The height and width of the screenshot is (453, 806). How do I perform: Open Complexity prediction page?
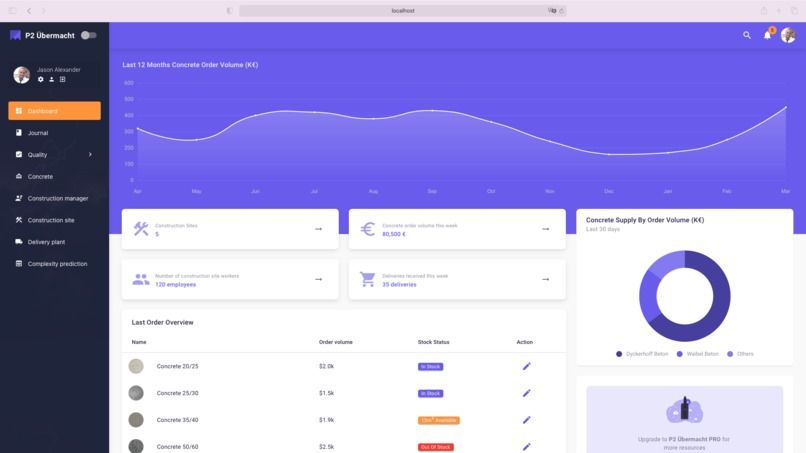point(54,264)
